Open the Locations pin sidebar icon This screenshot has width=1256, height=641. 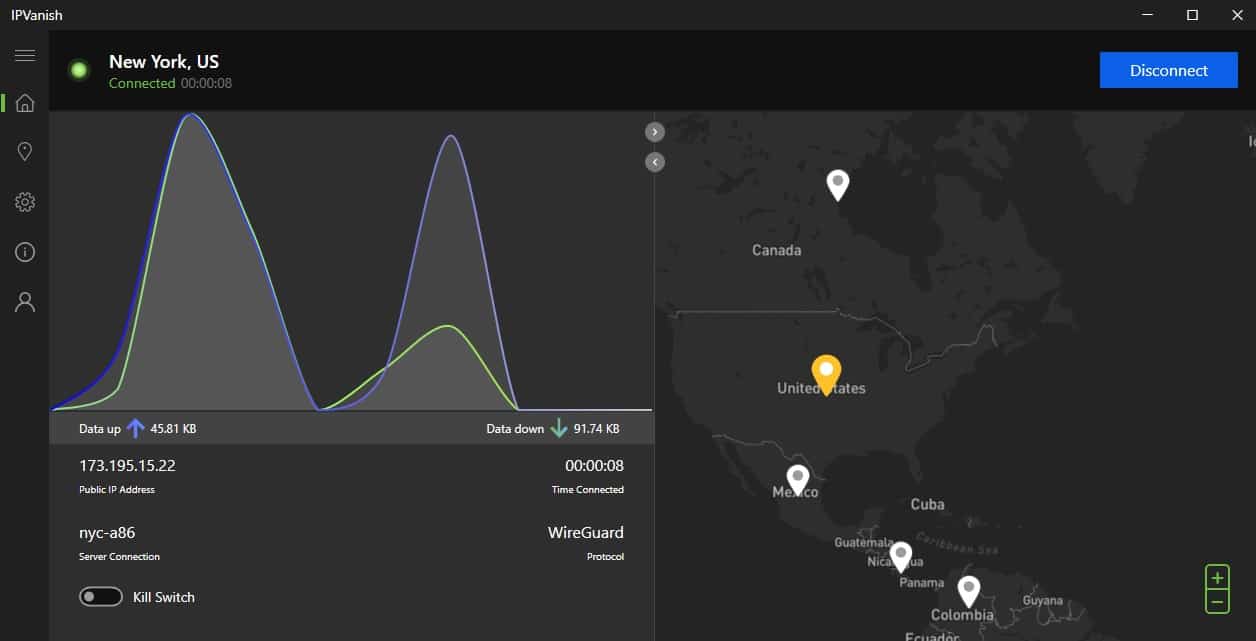(x=25, y=151)
